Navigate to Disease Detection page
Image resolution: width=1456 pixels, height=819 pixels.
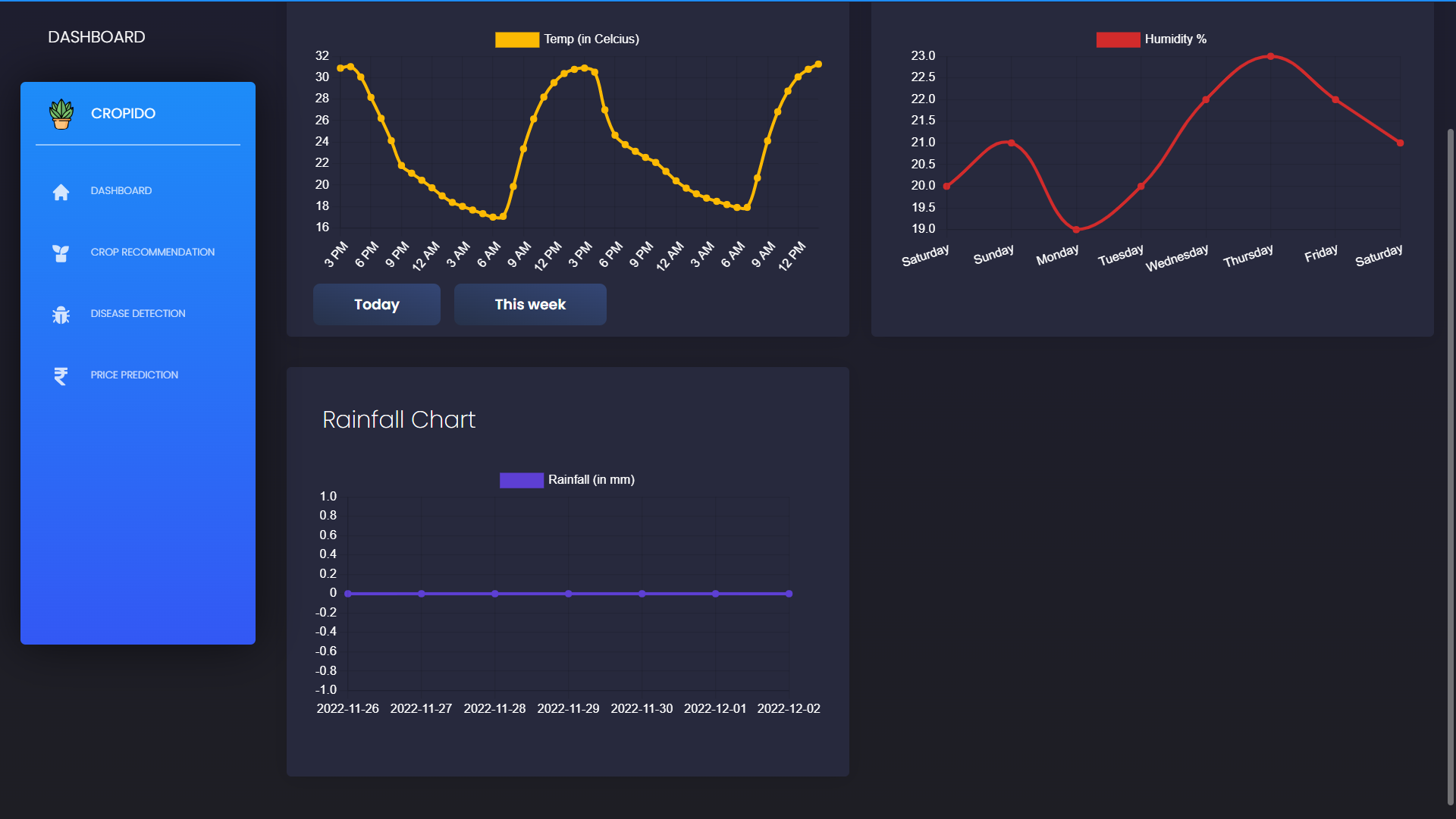(x=137, y=313)
